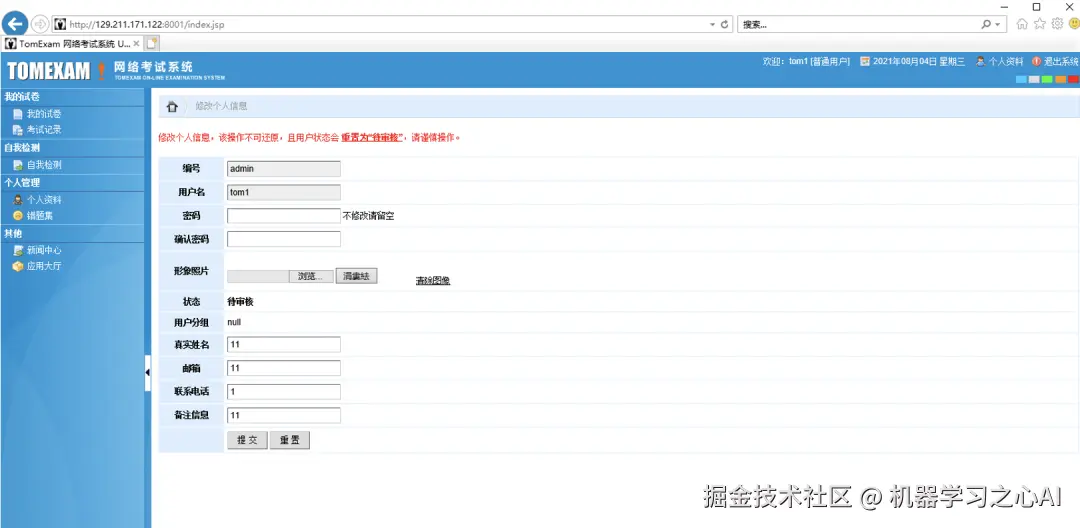Screen dimensions: 1080x528
Task: Collapse the 自我检测 sidebar section header
Action: (x=72, y=148)
